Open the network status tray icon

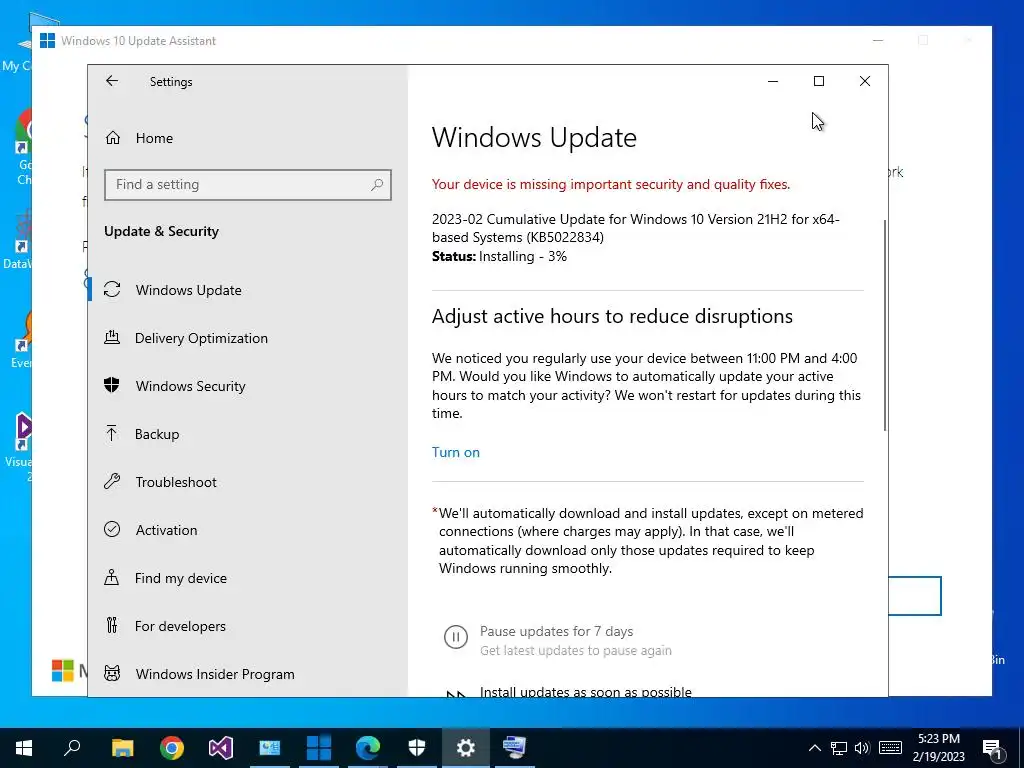(839, 748)
